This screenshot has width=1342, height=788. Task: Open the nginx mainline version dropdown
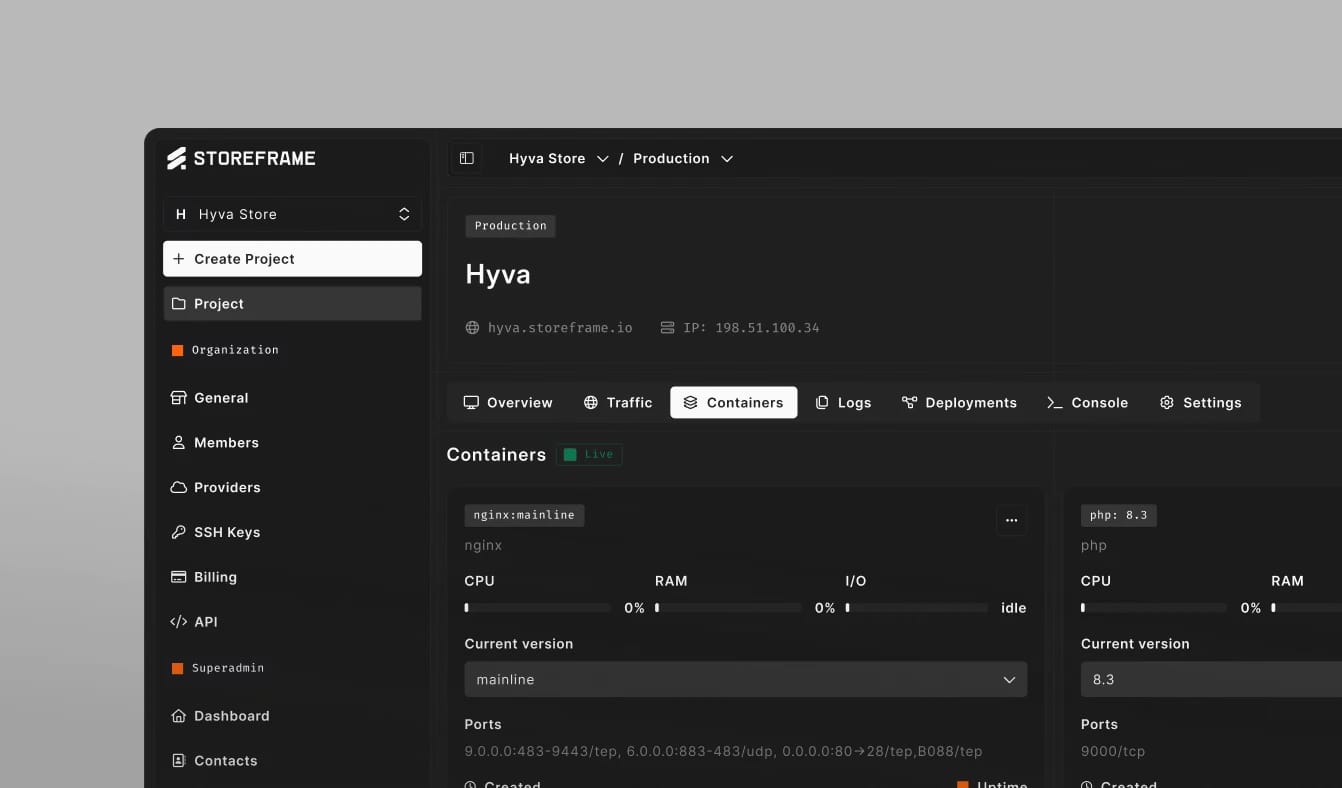click(746, 679)
